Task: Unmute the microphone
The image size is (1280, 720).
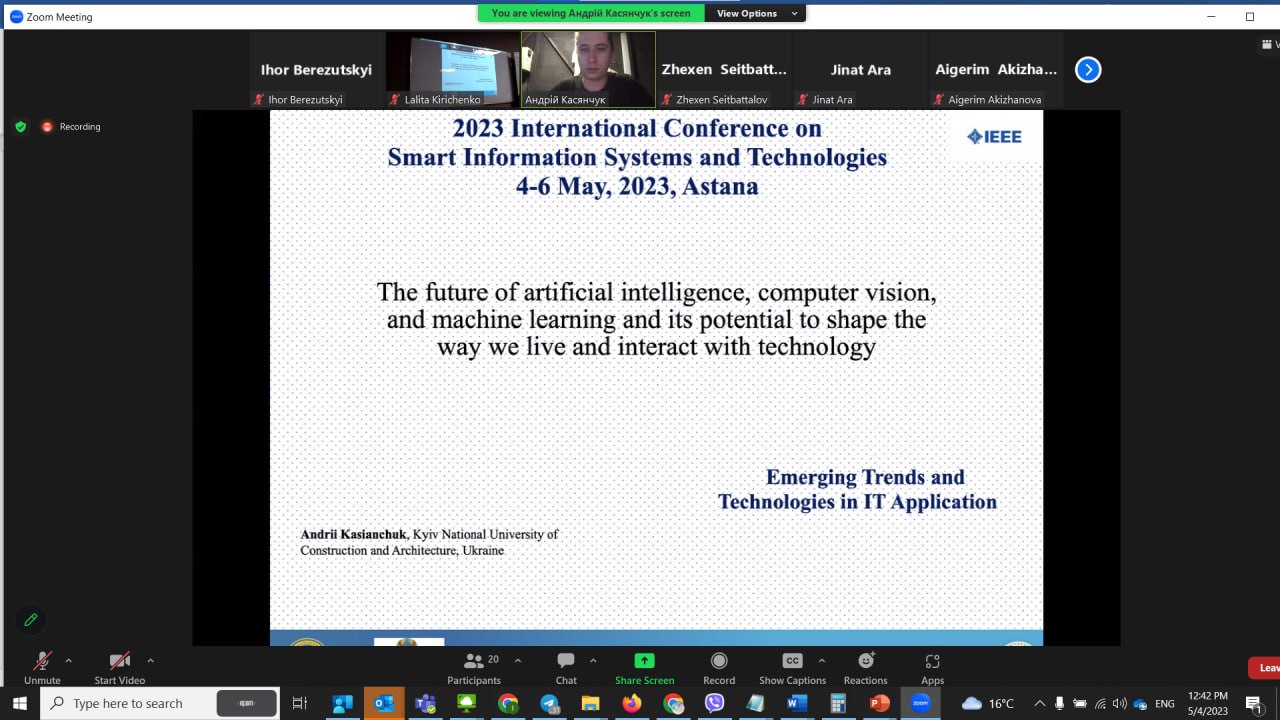Action: click(x=42, y=667)
